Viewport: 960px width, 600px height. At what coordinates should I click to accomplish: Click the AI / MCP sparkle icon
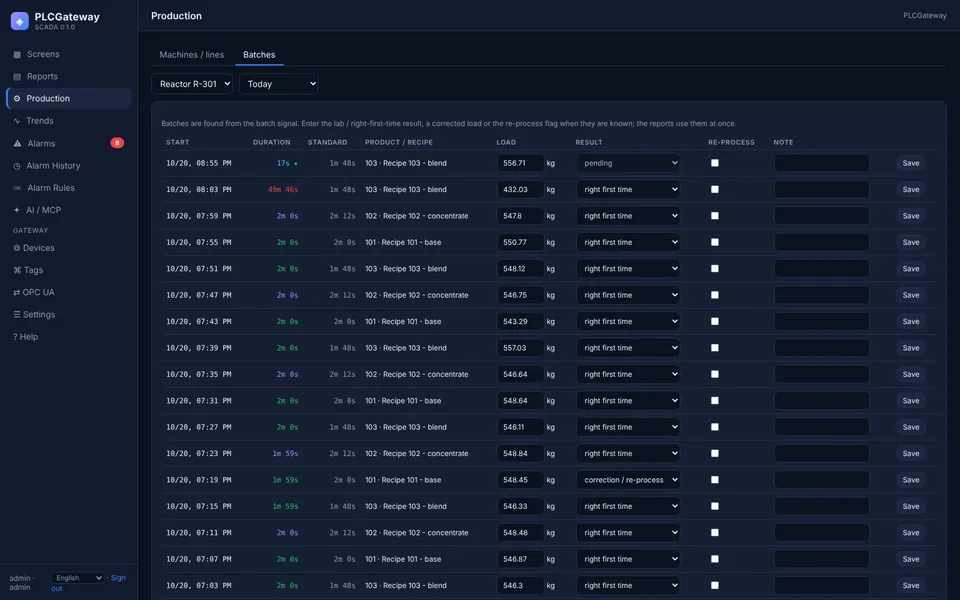[x=17, y=210]
